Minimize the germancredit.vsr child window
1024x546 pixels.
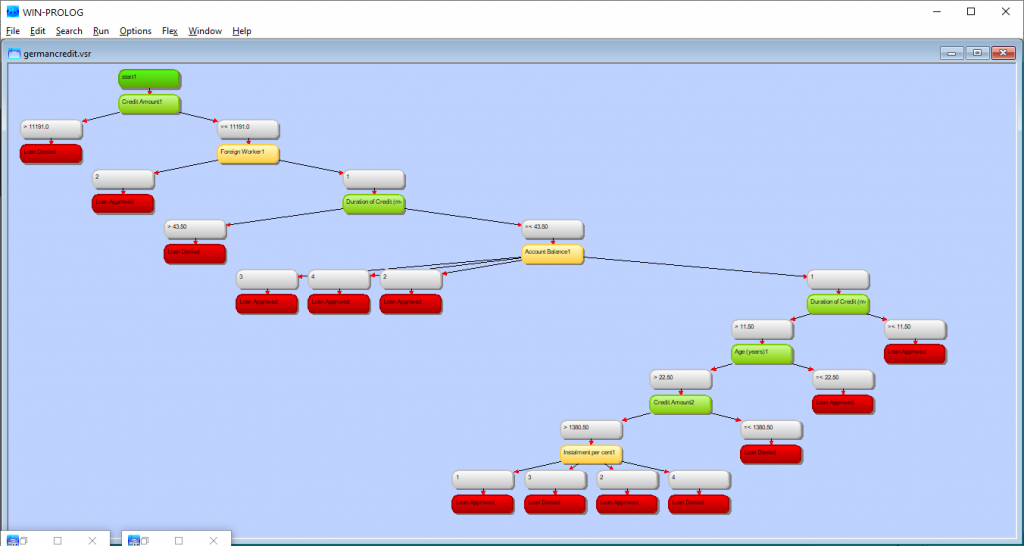[x=951, y=53]
